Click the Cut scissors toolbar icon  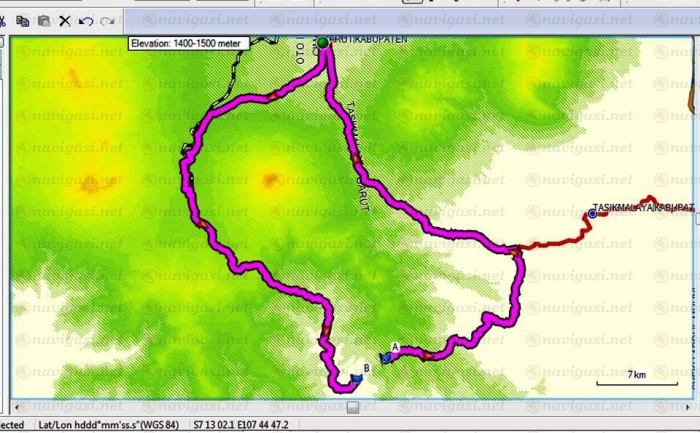pos(65,20)
